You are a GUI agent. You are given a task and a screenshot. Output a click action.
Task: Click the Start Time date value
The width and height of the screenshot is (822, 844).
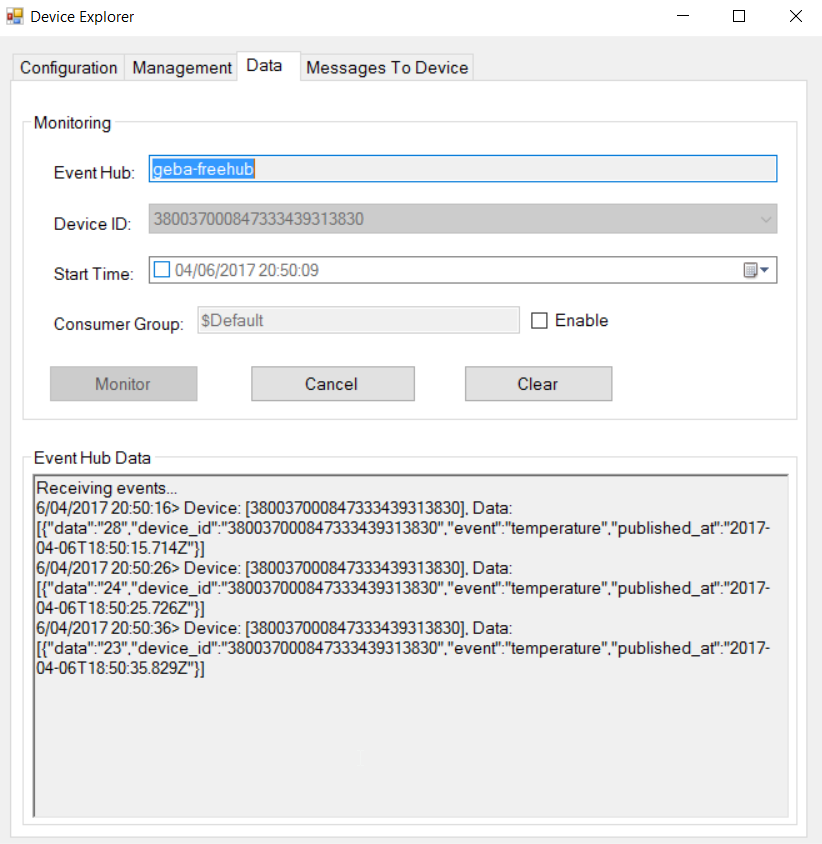click(247, 270)
